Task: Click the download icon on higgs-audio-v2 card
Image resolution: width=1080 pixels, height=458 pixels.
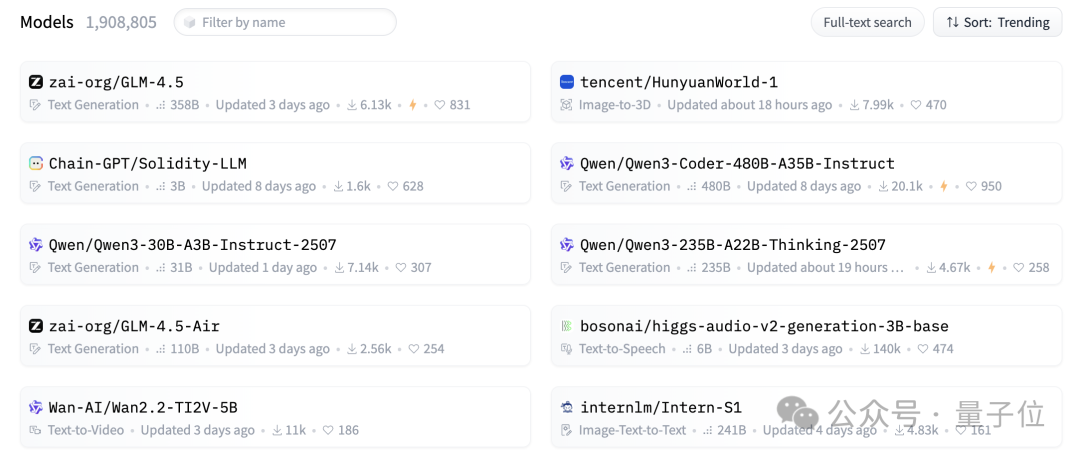Action: (x=865, y=349)
